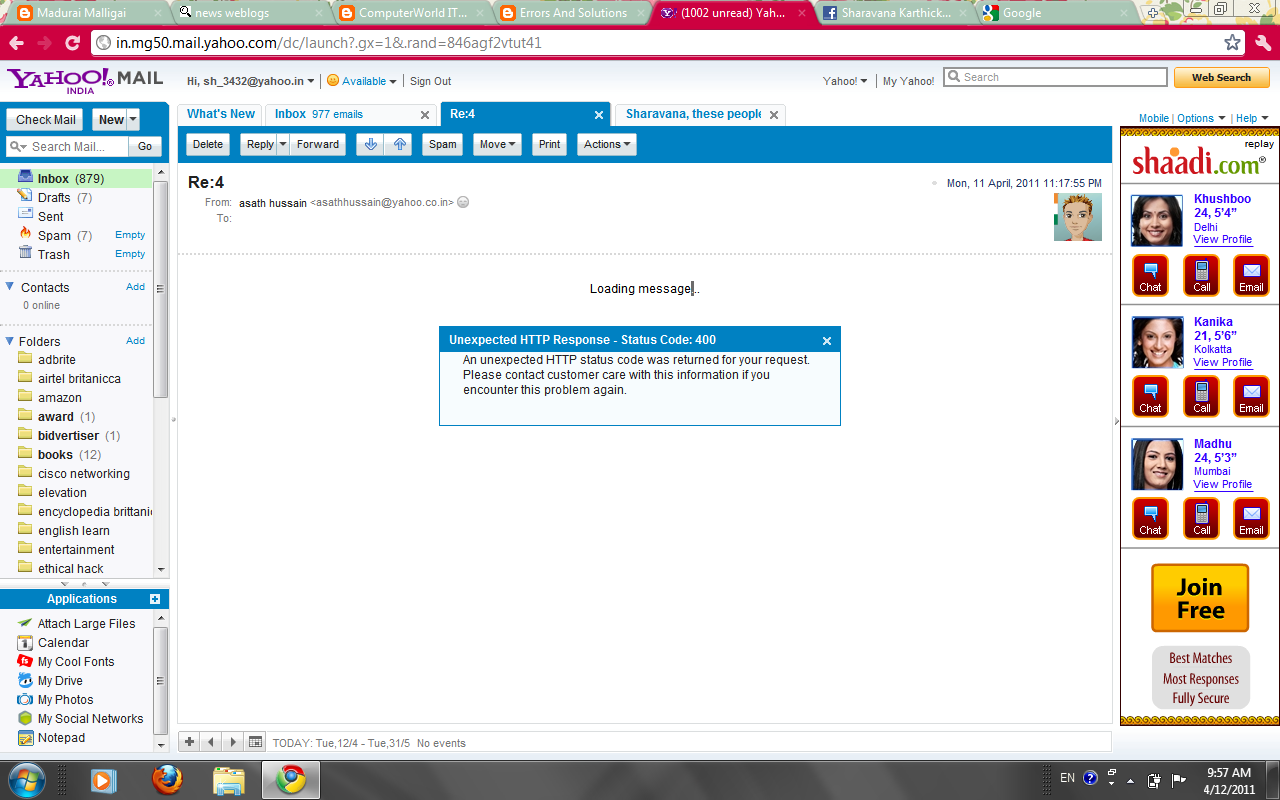Collapse the Folders section
The image size is (1280, 800).
point(10,341)
